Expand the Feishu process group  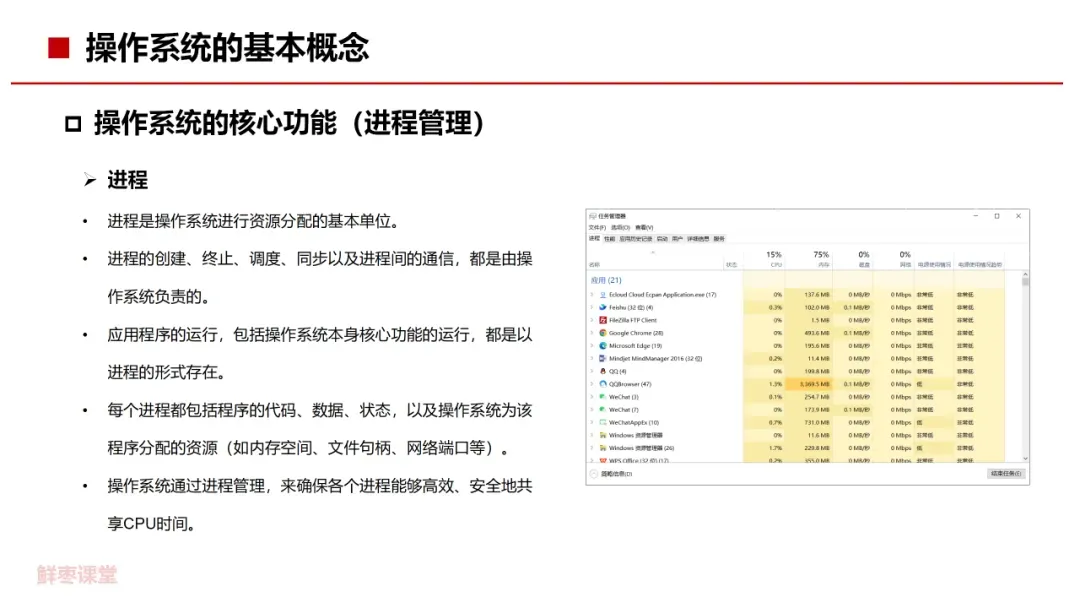point(592,308)
